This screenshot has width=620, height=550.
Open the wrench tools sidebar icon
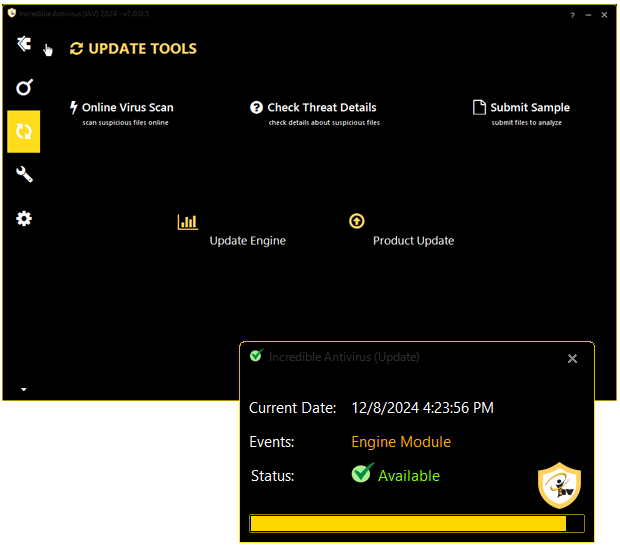(24, 175)
